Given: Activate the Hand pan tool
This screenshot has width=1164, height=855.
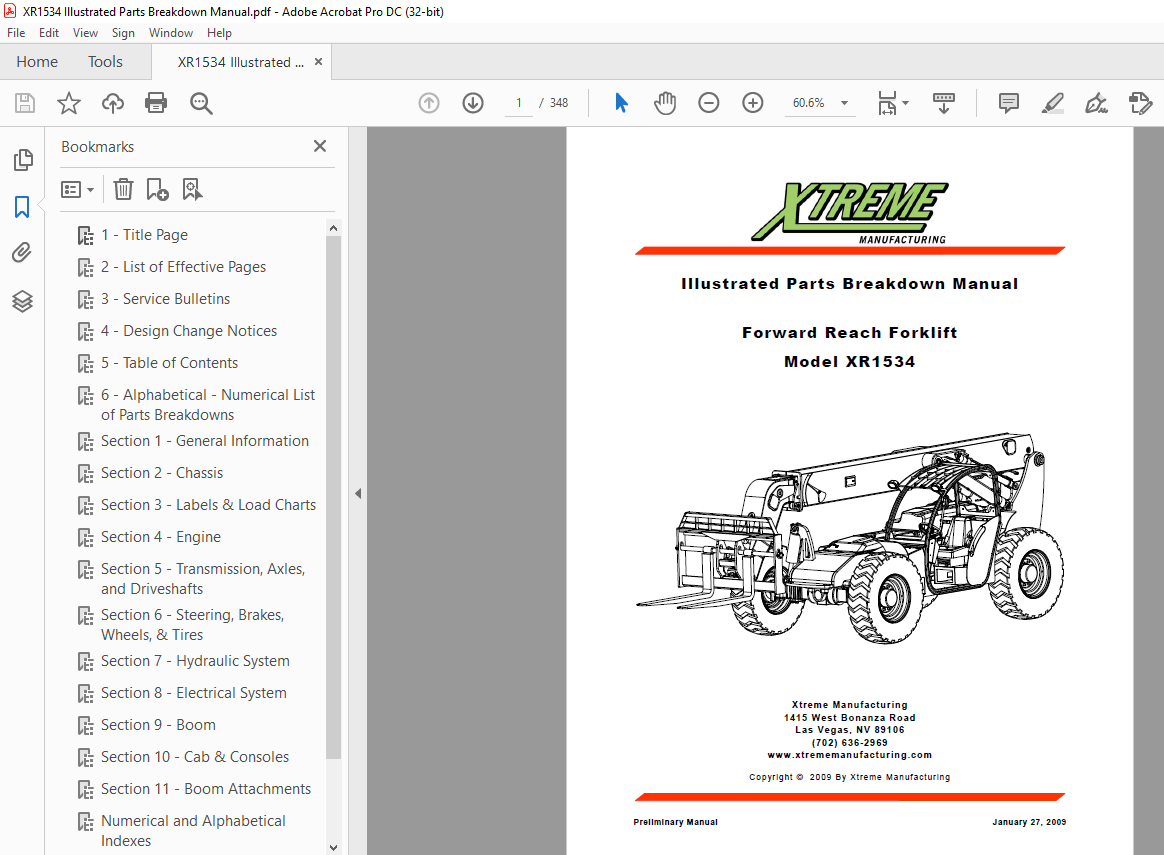Looking at the screenshot, I should point(665,102).
